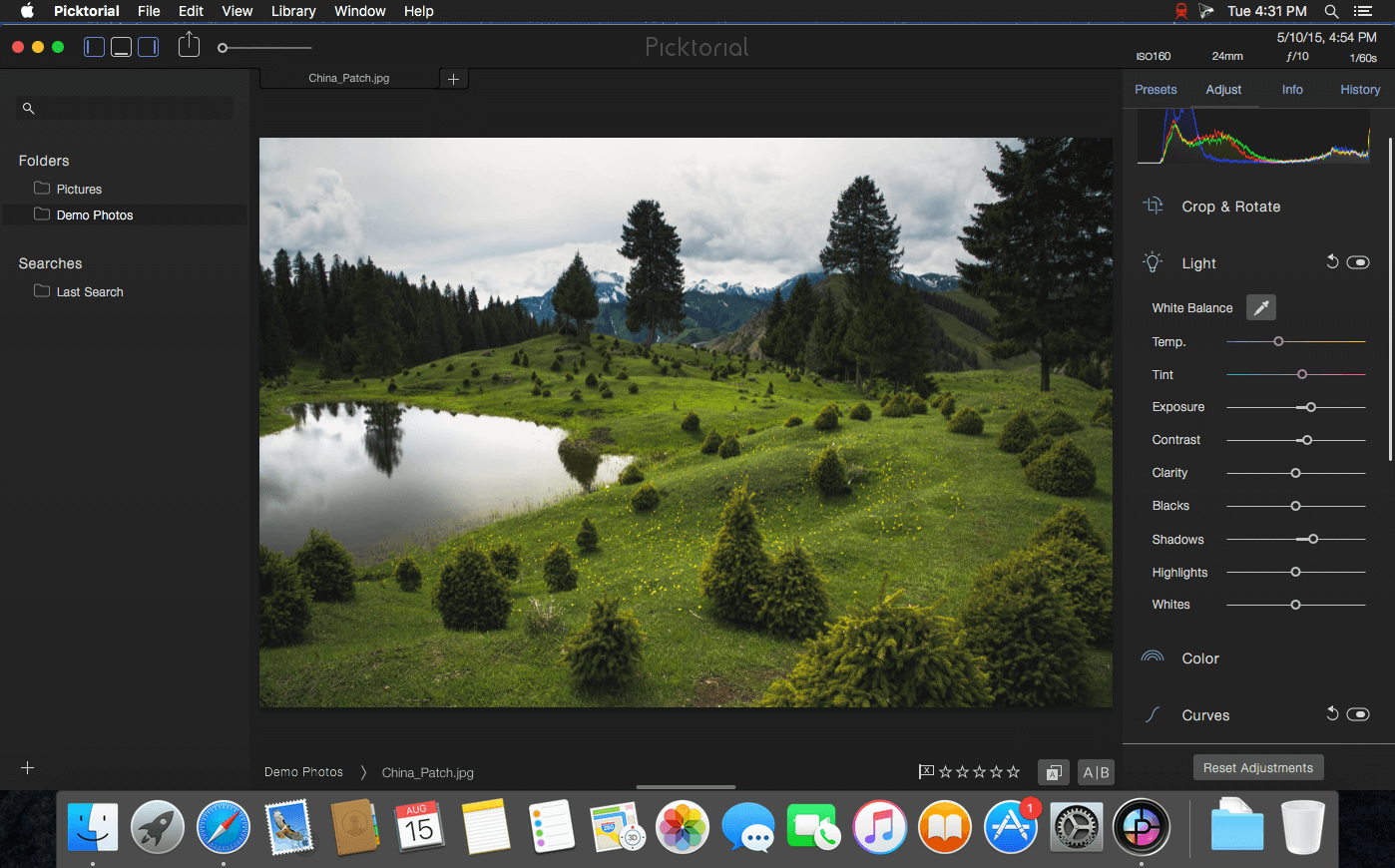Adjust the Blacks slider
The width and height of the screenshot is (1395, 868).
pos(1295,506)
